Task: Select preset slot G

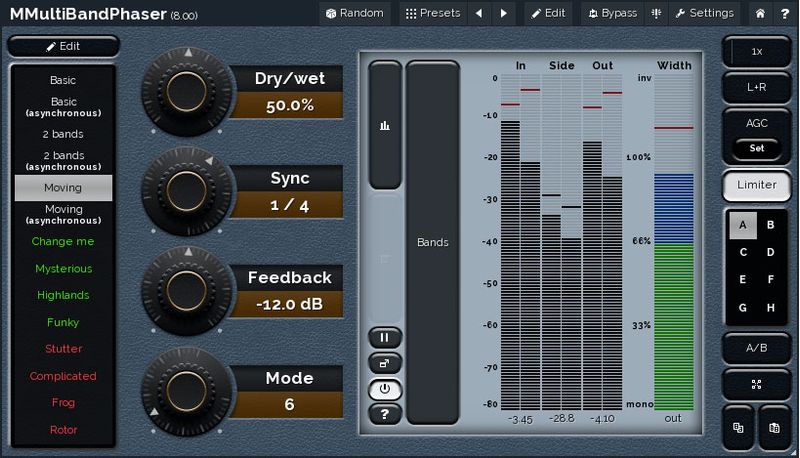Action: 743,308
